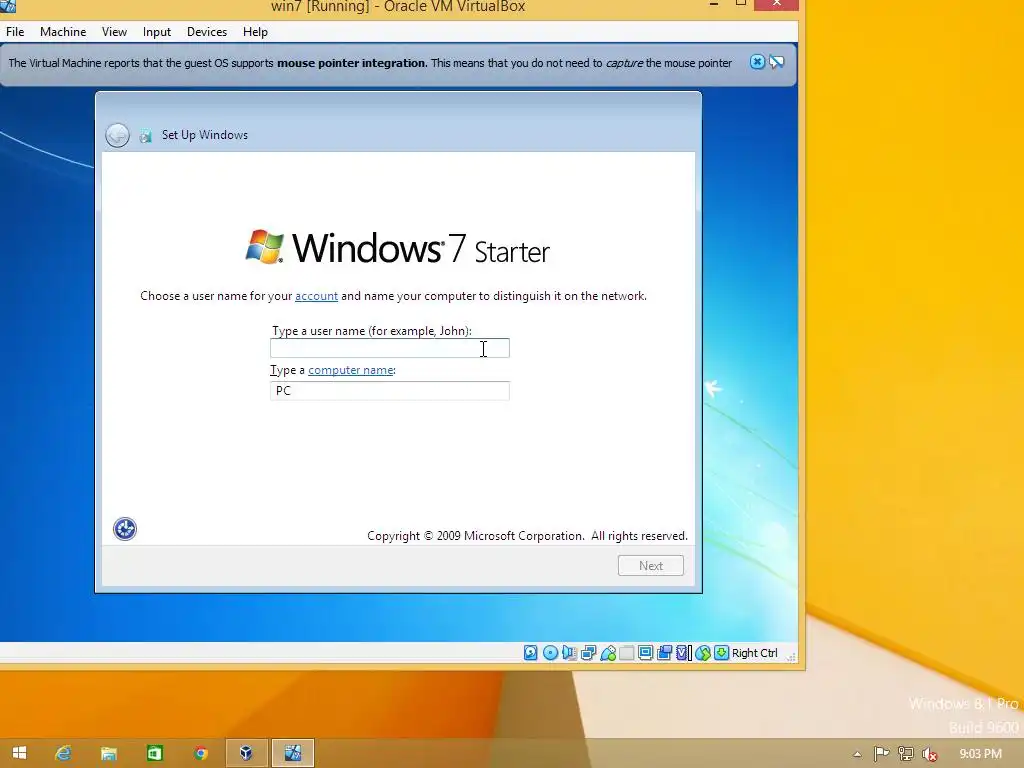This screenshot has width=1024, height=768.
Task: Open the hard disk activity indicator
Action: (x=530, y=652)
